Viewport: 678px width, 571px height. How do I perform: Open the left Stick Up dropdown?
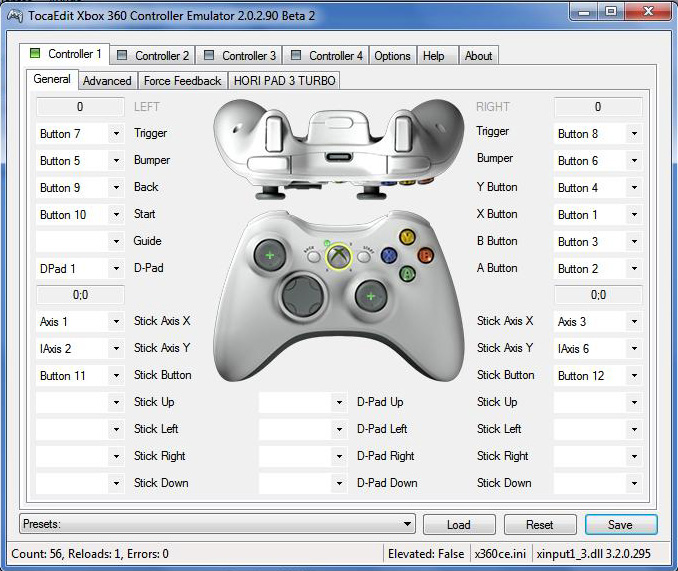click(x=80, y=402)
